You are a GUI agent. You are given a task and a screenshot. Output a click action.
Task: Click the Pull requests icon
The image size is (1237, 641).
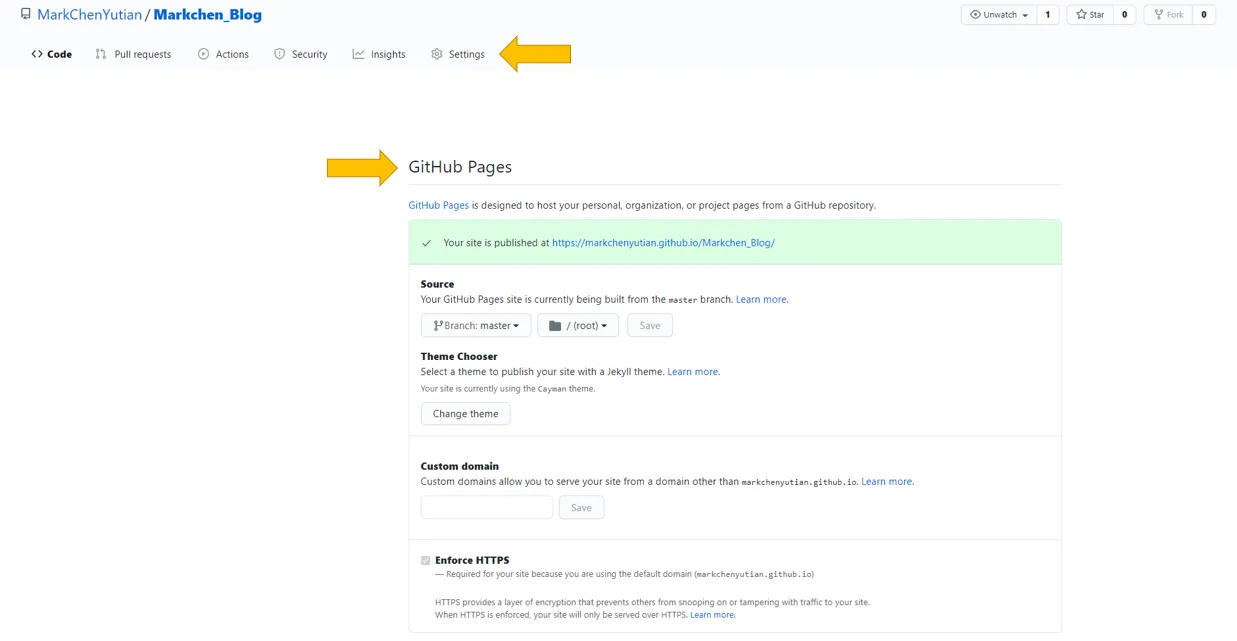point(101,54)
